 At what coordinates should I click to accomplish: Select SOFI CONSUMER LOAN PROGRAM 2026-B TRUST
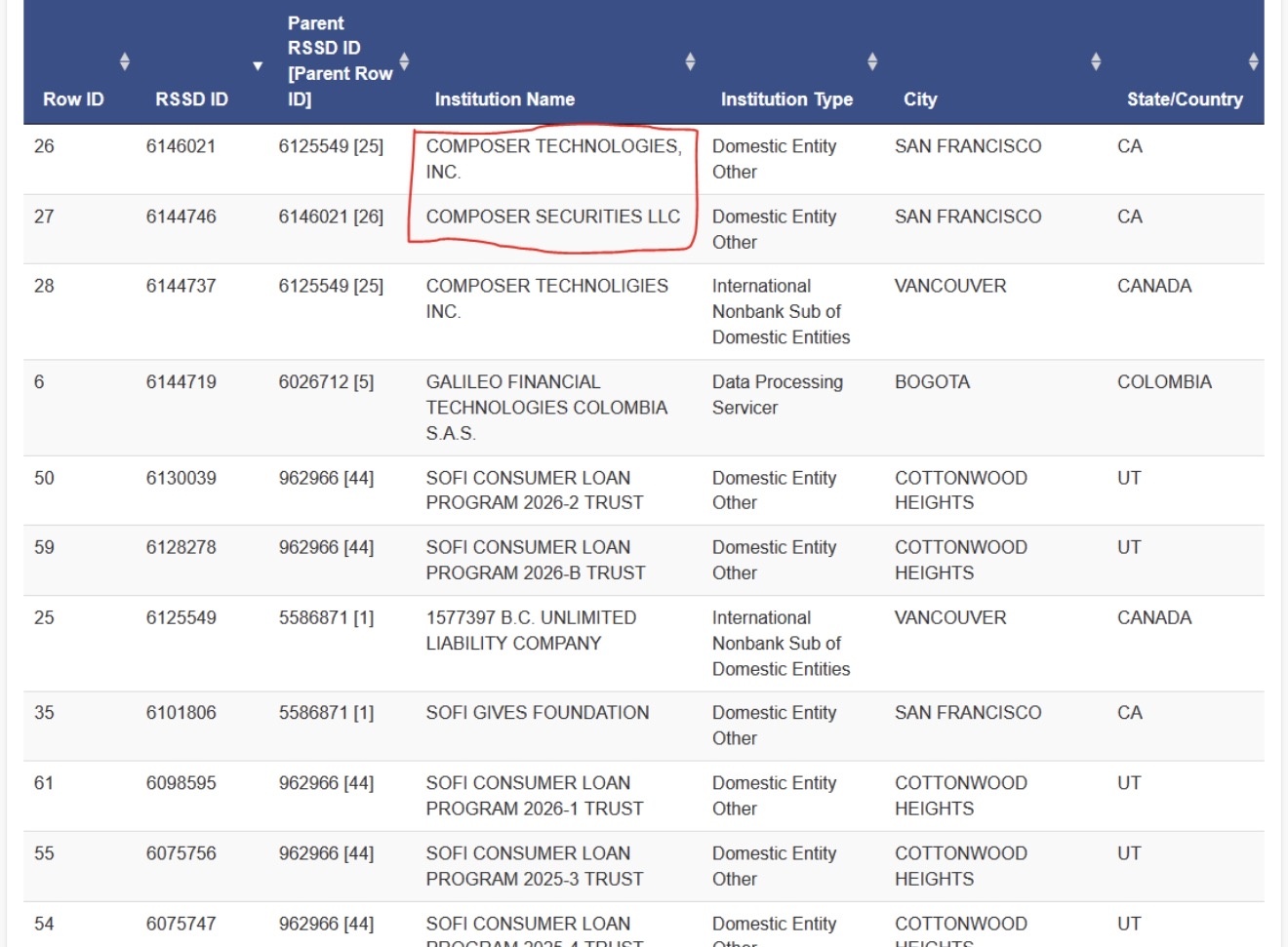[x=536, y=560]
